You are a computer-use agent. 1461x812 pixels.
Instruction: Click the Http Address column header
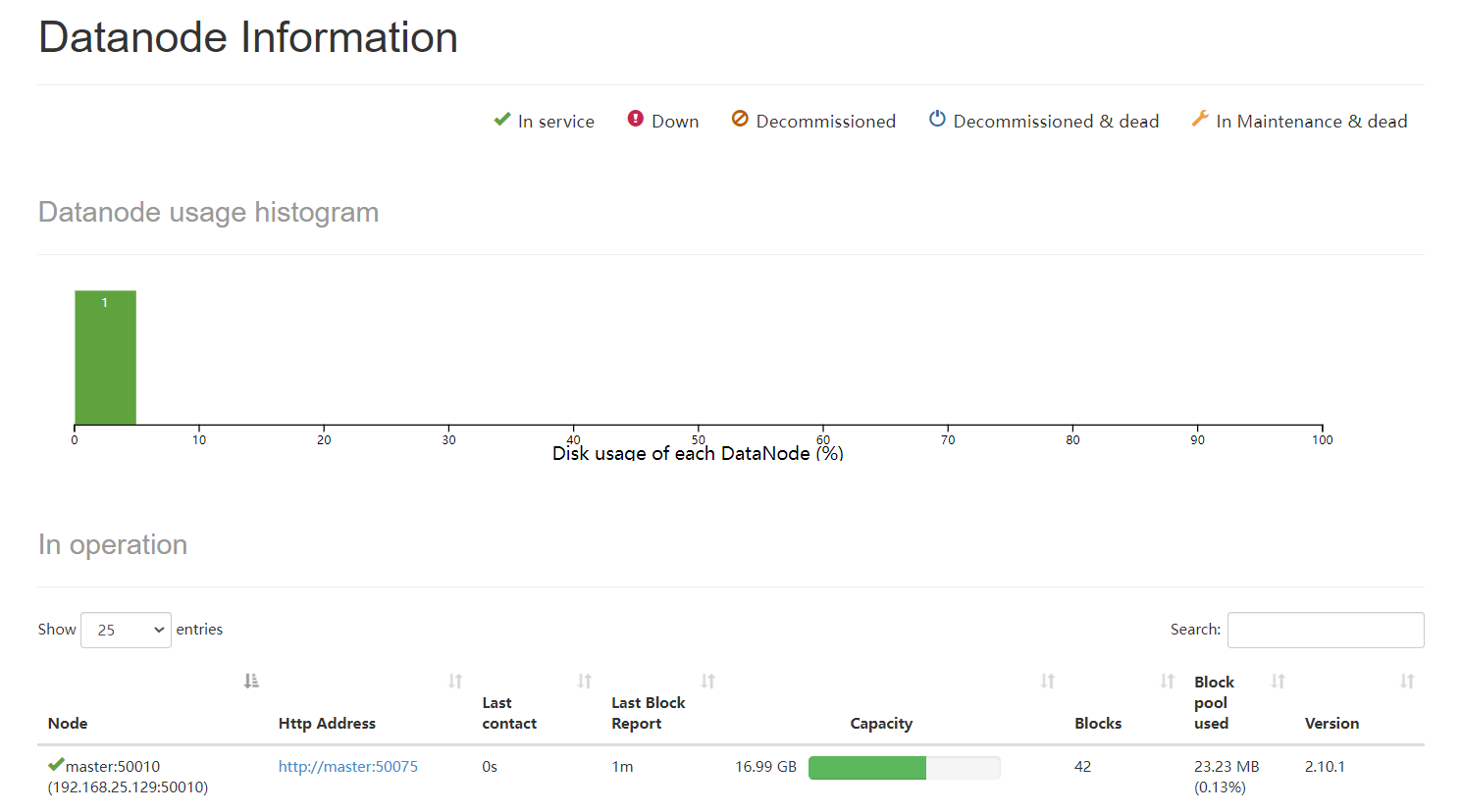pos(327,723)
